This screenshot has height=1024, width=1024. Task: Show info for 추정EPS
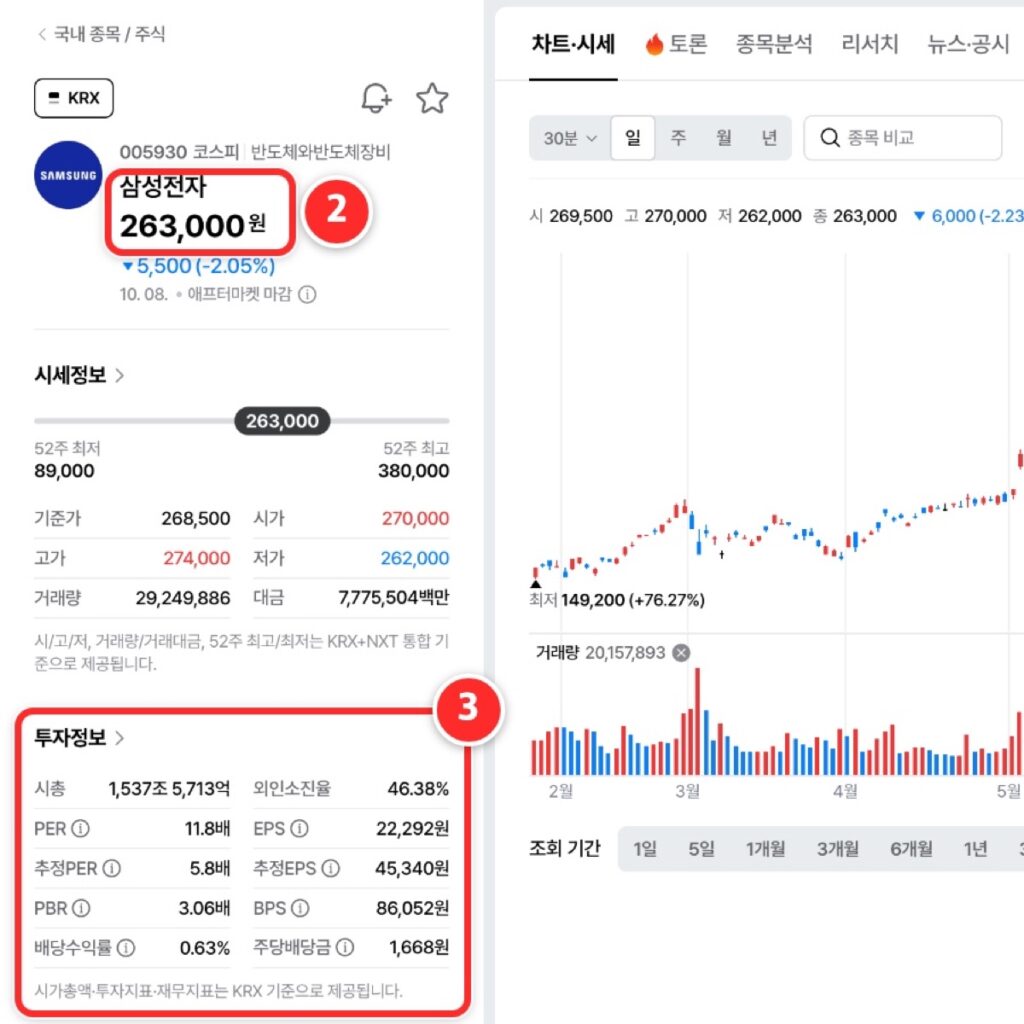331,869
